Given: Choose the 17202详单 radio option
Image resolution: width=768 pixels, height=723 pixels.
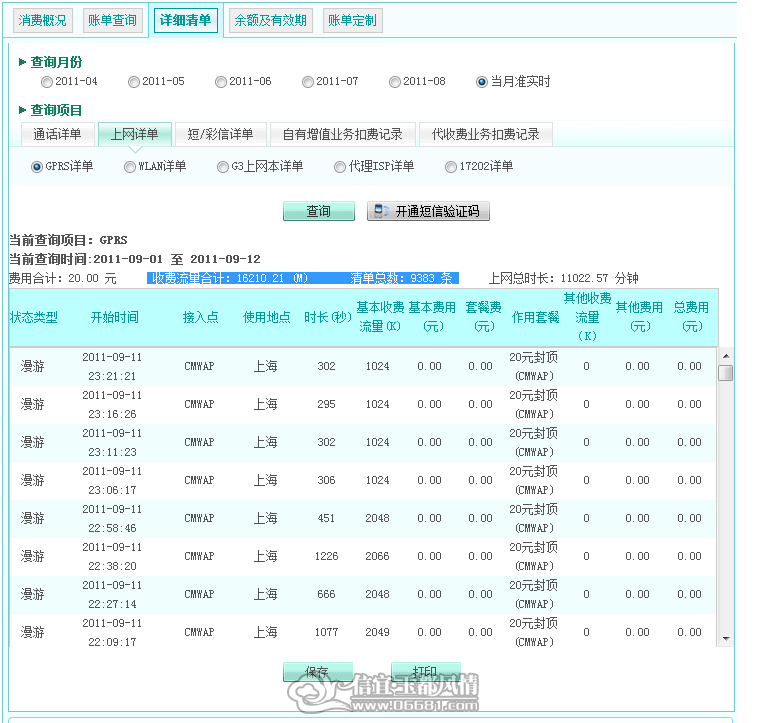Looking at the screenshot, I should 451,167.
